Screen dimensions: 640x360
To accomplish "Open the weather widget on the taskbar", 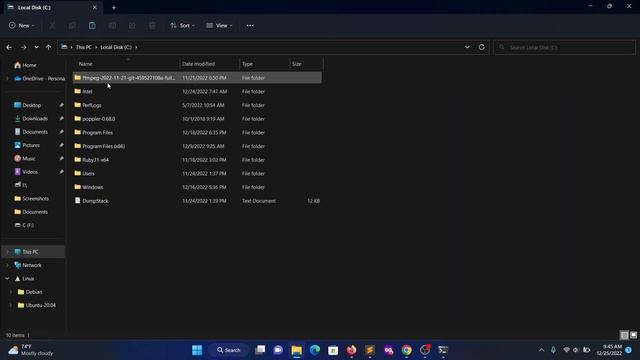I will click(x=31, y=350).
